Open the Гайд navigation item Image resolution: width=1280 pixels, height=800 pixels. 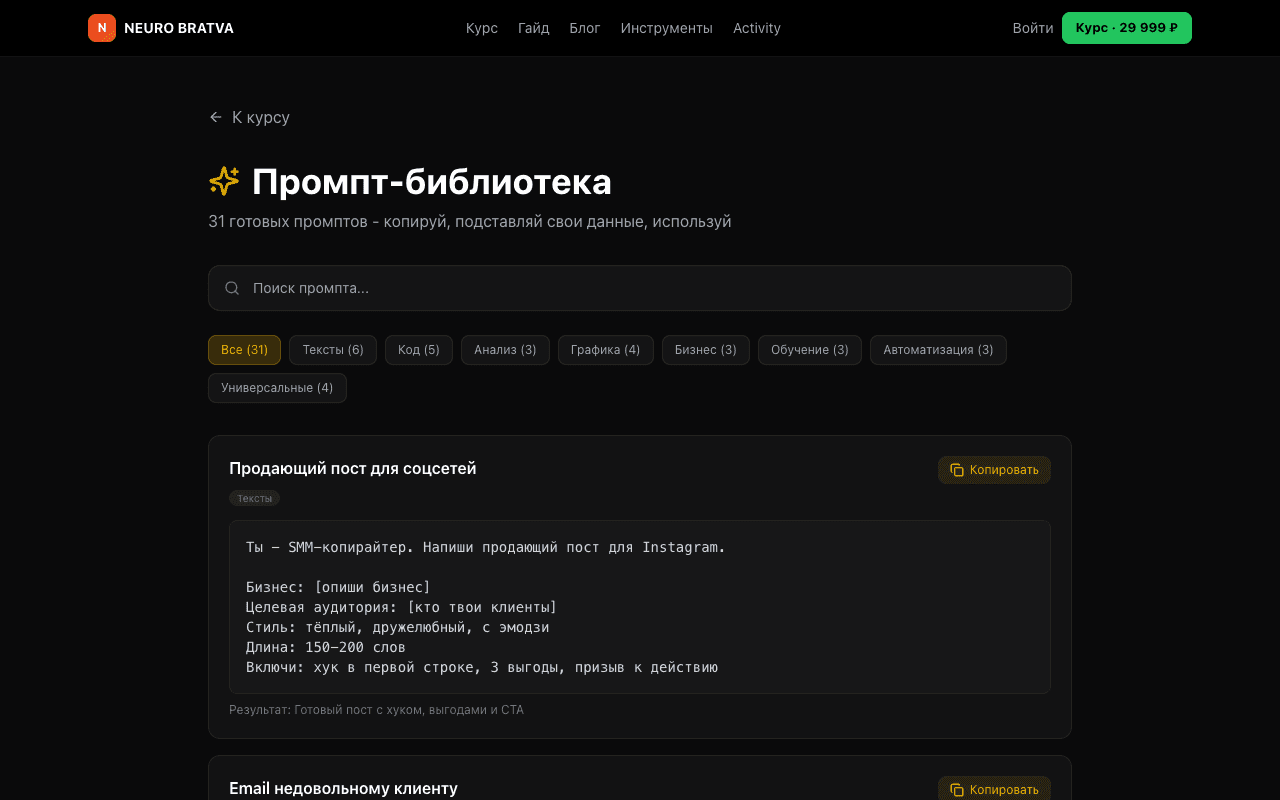point(534,28)
